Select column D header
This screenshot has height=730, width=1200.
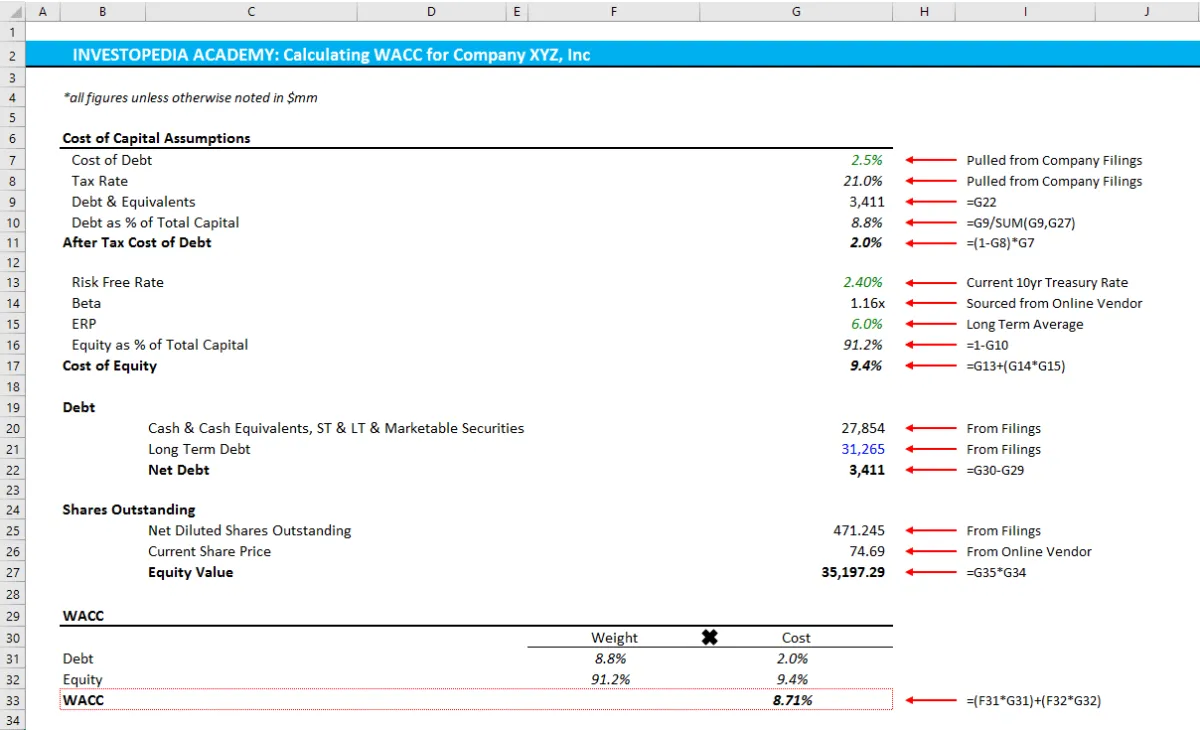tap(431, 11)
